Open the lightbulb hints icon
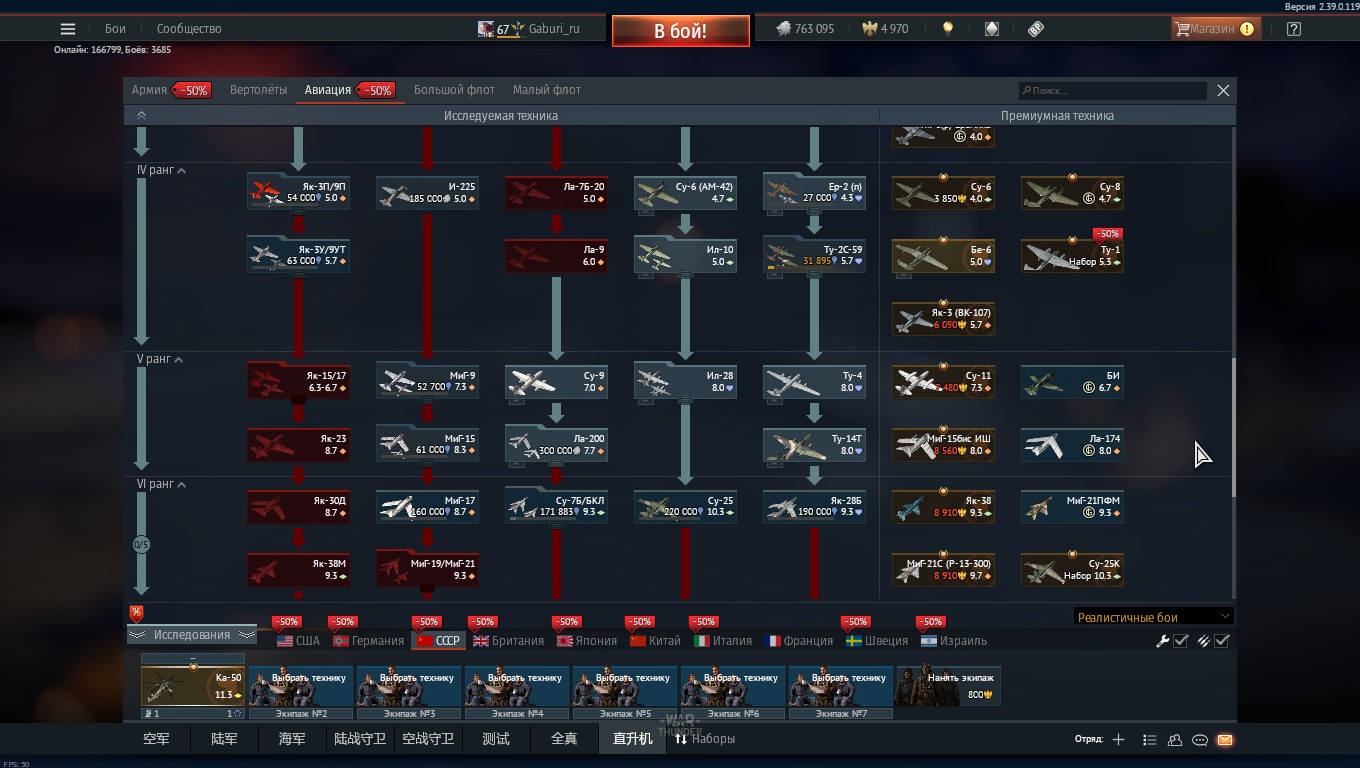The image size is (1360, 768). coord(948,29)
